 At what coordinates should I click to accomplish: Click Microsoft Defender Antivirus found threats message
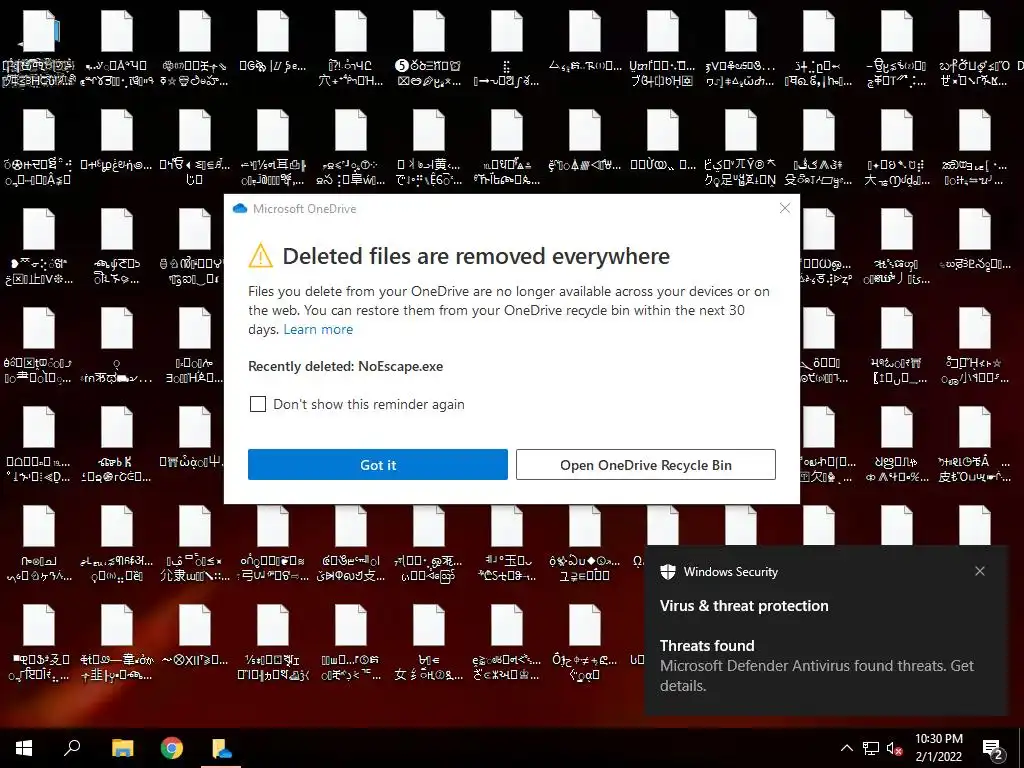coord(816,676)
